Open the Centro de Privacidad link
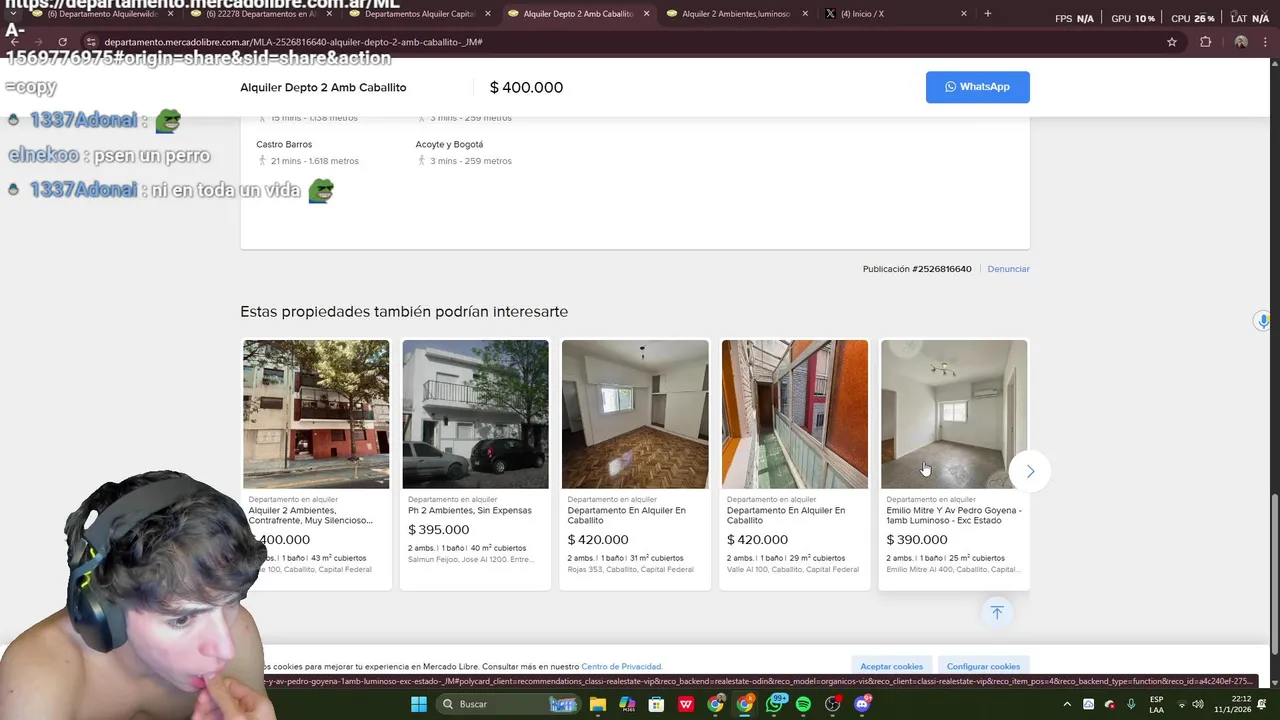 [x=621, y=666]
